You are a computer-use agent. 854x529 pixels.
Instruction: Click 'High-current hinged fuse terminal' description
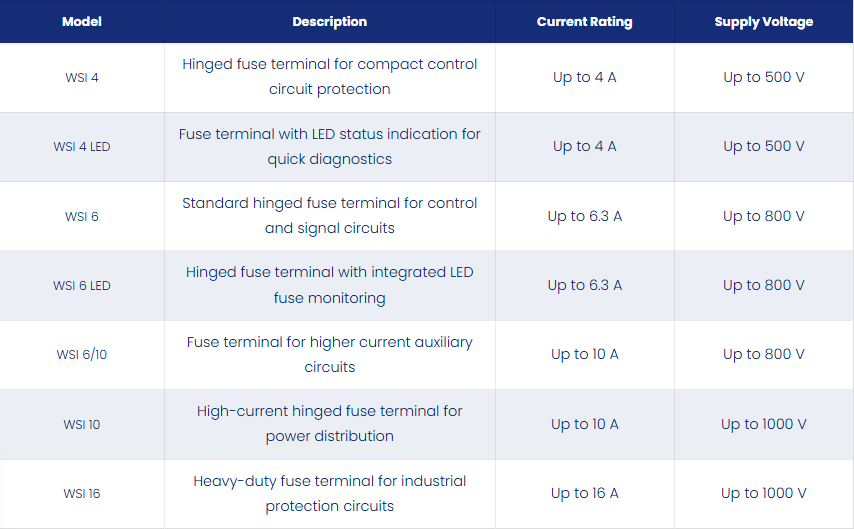tap(330, 424)
